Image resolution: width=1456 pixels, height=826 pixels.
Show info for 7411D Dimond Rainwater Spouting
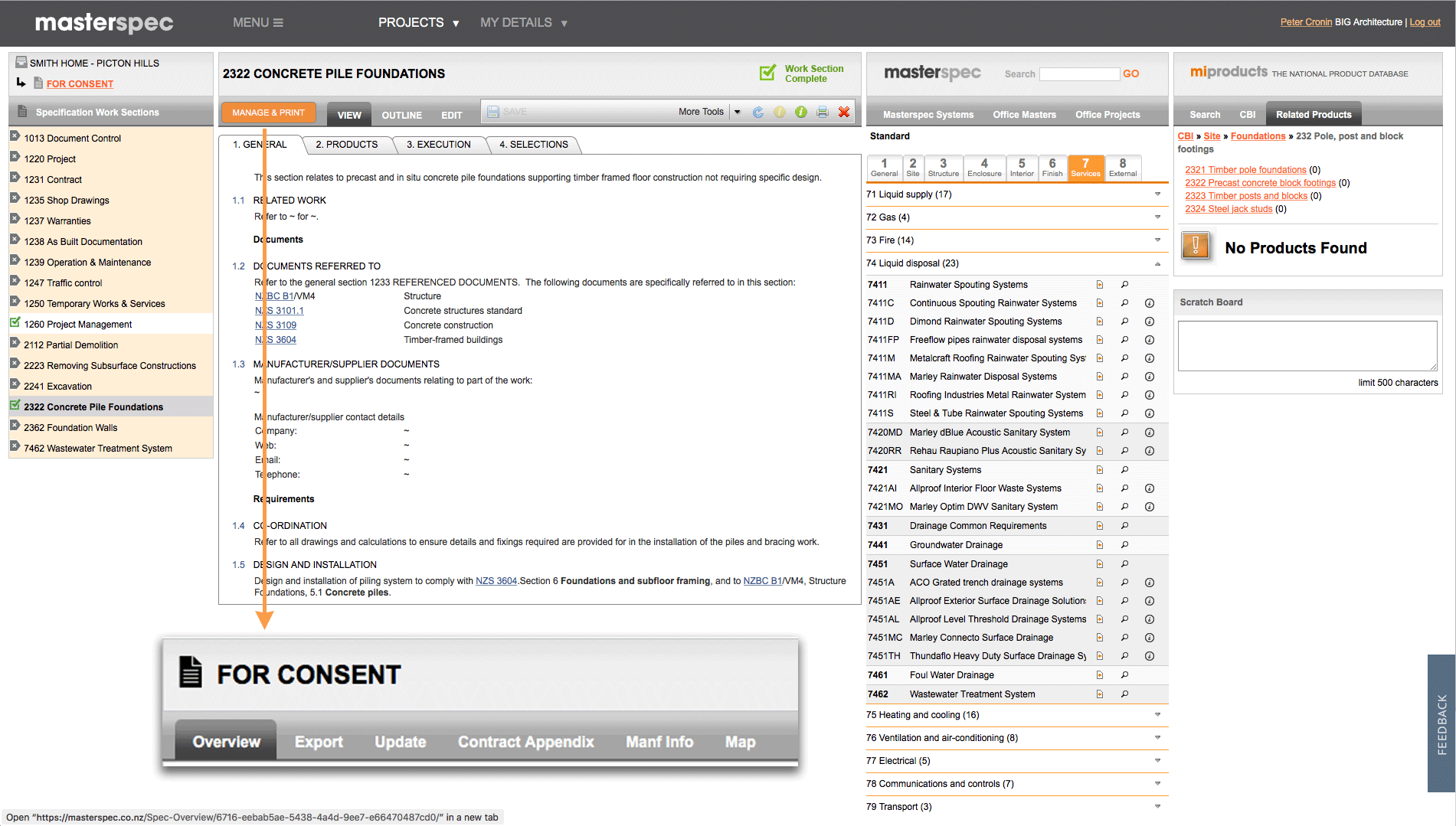pos(1149,322)
